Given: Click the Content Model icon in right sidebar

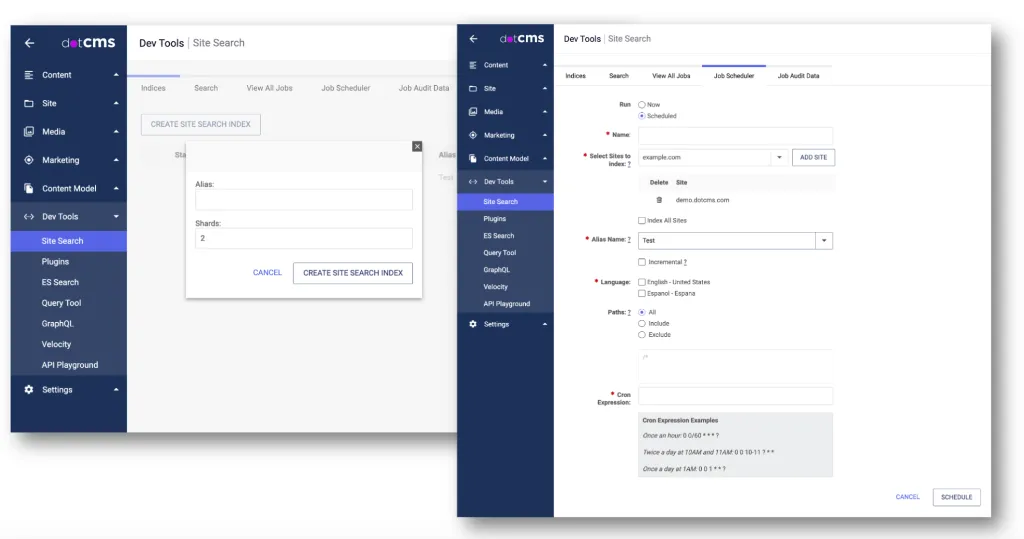Looking at the screenshot, I should point(473,158).
